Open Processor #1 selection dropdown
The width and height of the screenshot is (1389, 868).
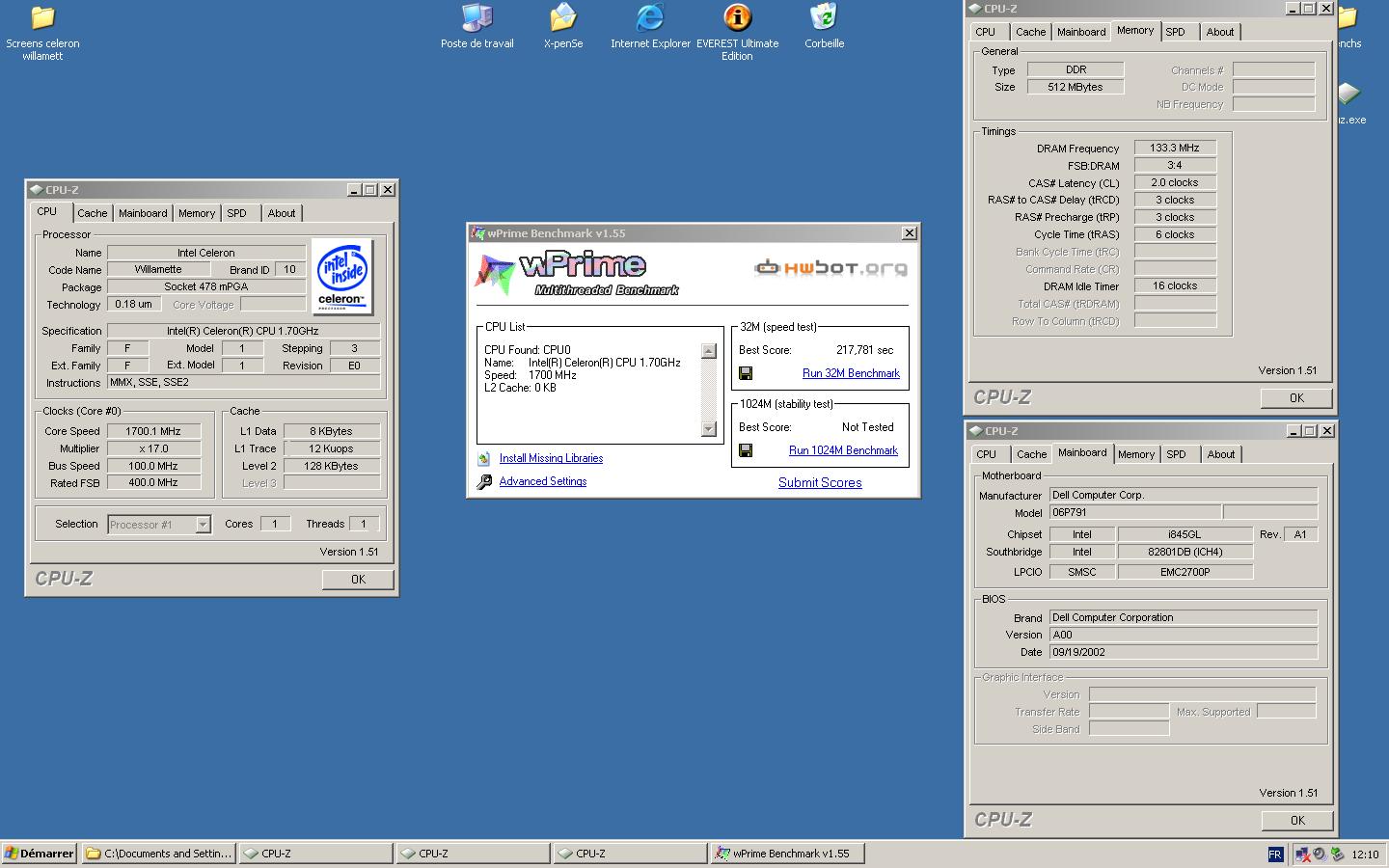tap(203, 525)
